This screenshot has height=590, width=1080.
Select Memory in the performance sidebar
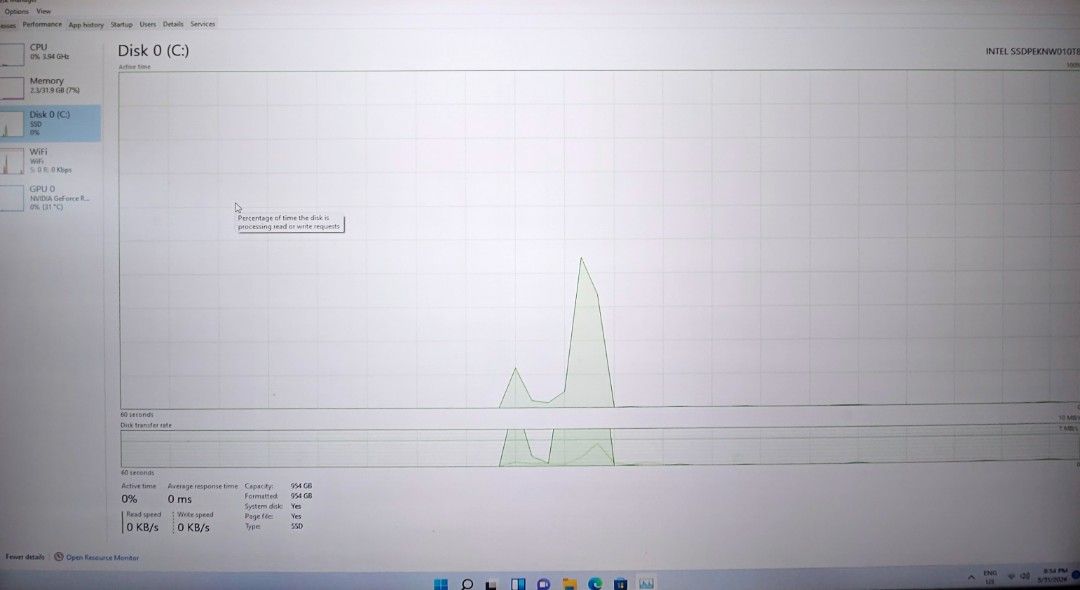click(50, 86)
